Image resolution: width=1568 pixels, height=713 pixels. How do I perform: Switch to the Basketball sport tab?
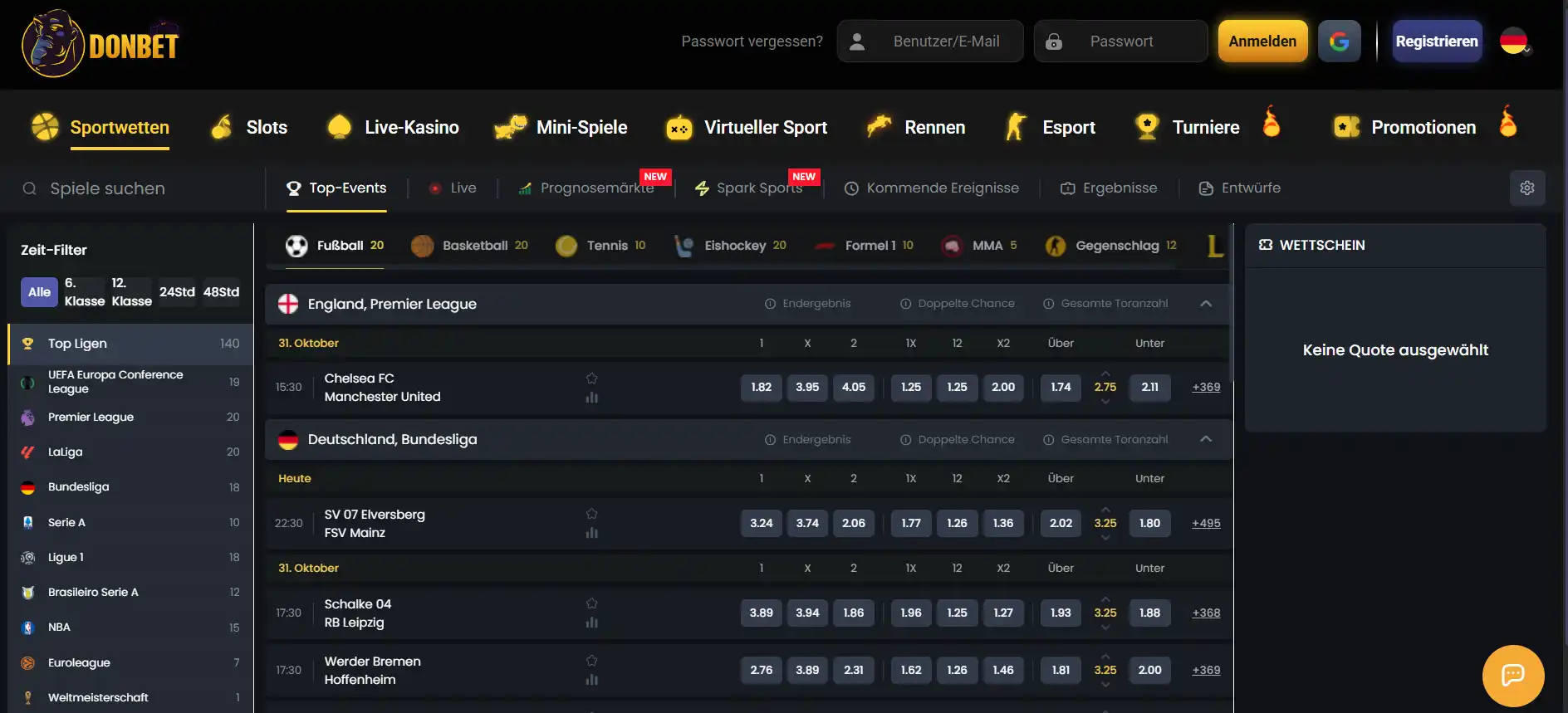point(469,246)
